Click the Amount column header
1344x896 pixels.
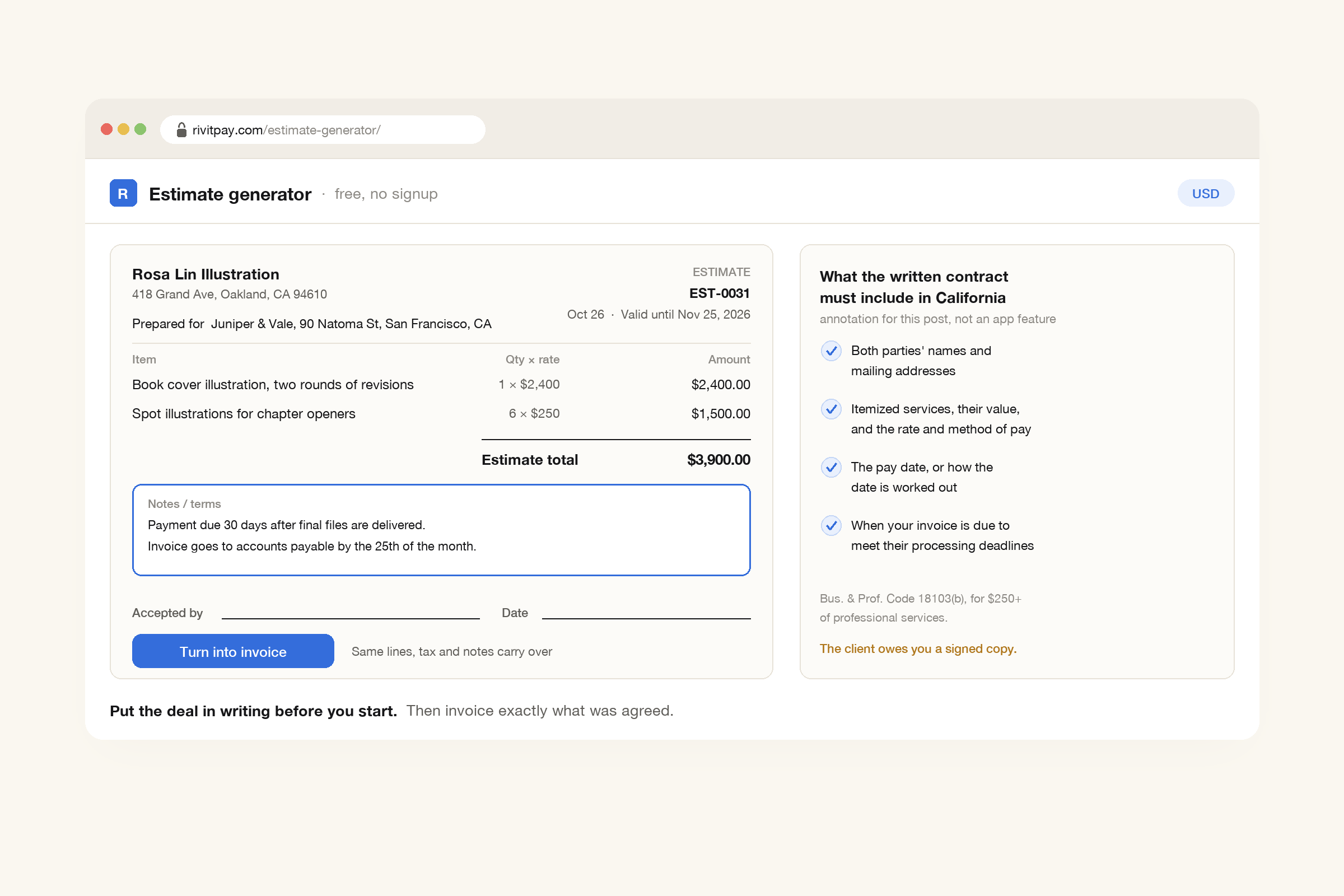729,360
